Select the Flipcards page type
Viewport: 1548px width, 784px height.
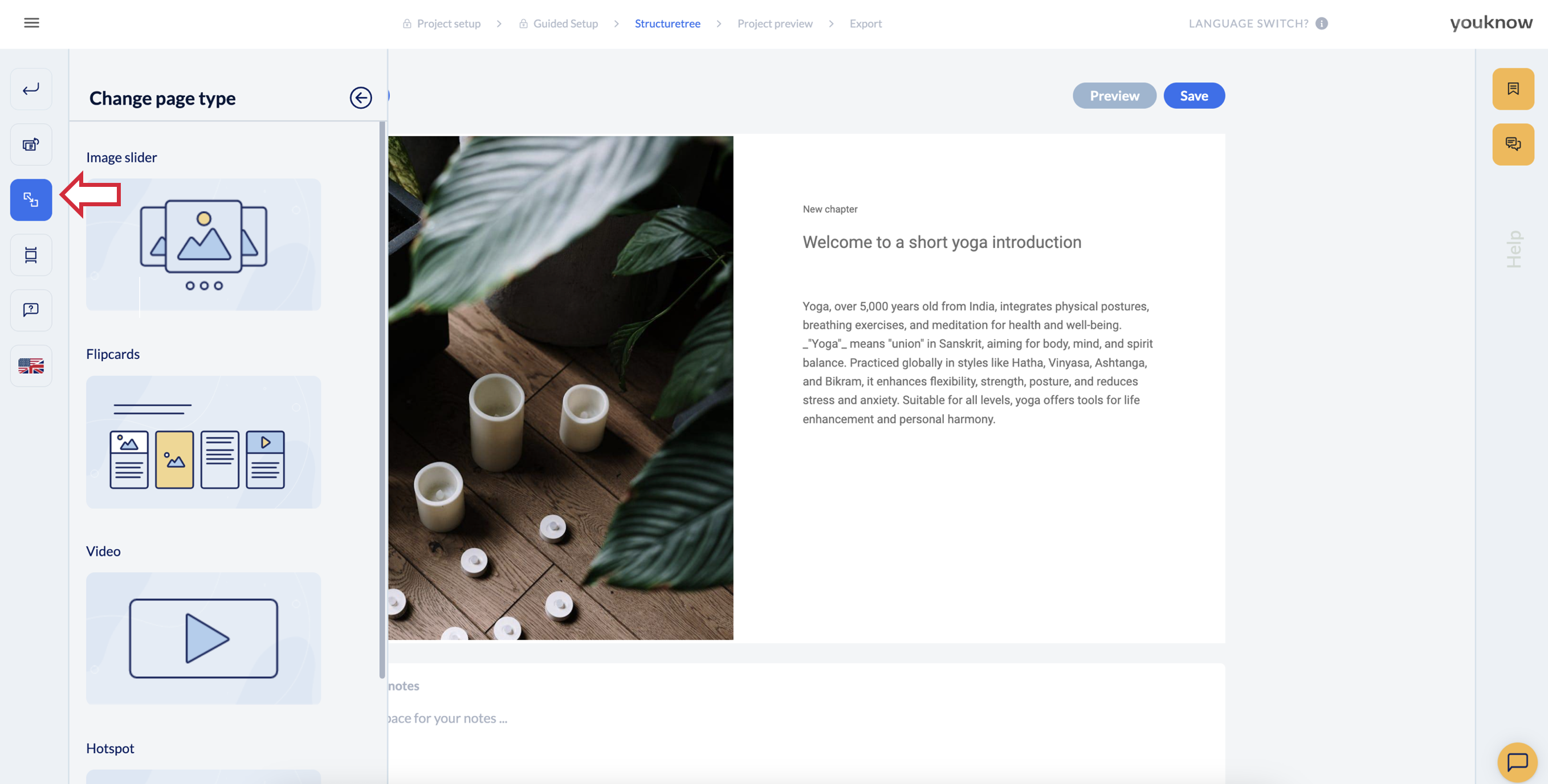point(203,442)
